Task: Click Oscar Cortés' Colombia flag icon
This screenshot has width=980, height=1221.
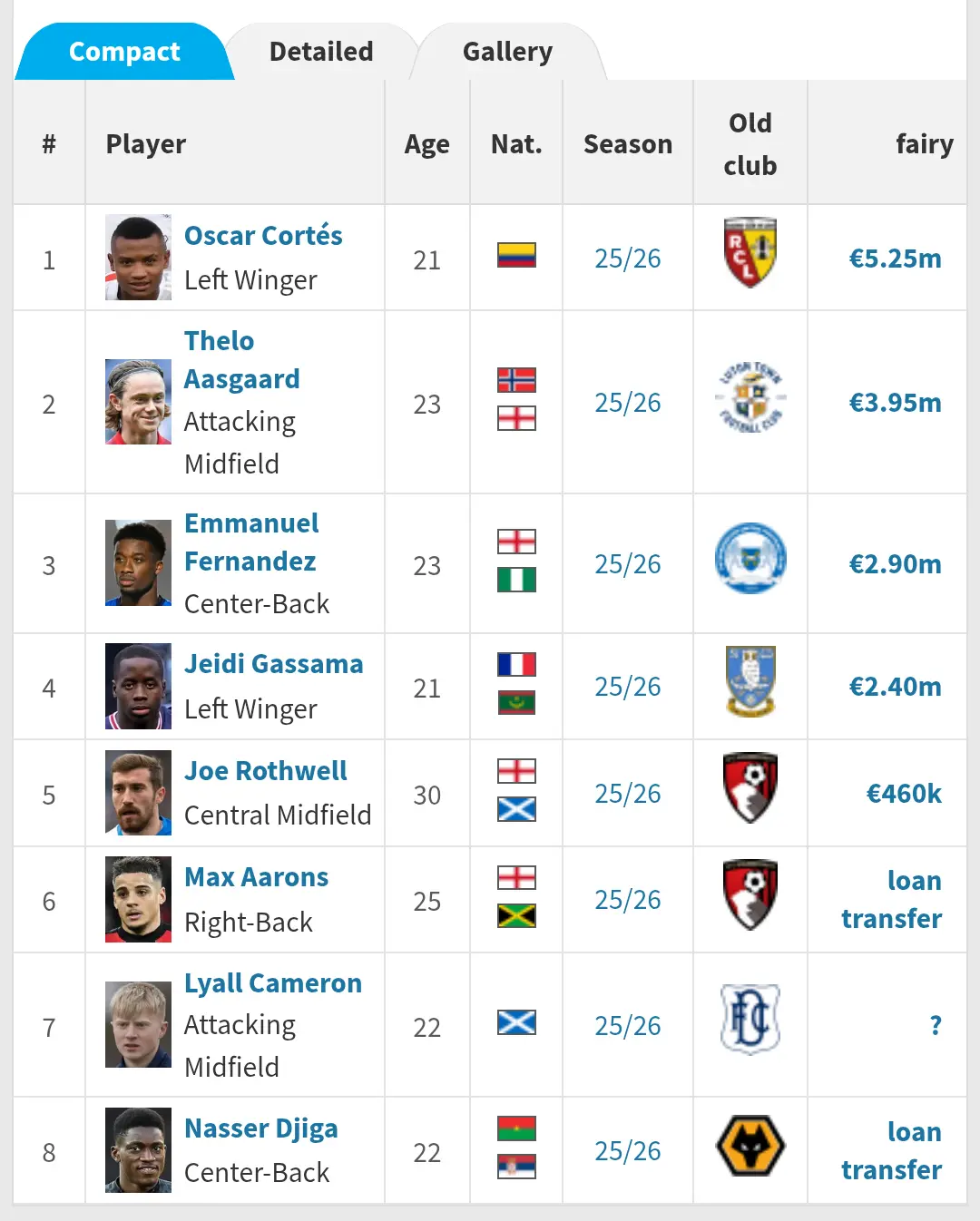Action: [x=516, y=255]
